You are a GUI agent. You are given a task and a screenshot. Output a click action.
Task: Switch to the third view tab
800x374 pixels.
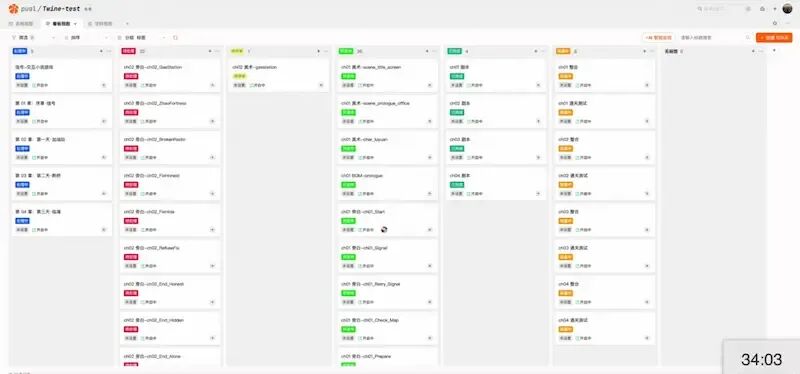tap(101, 23)
